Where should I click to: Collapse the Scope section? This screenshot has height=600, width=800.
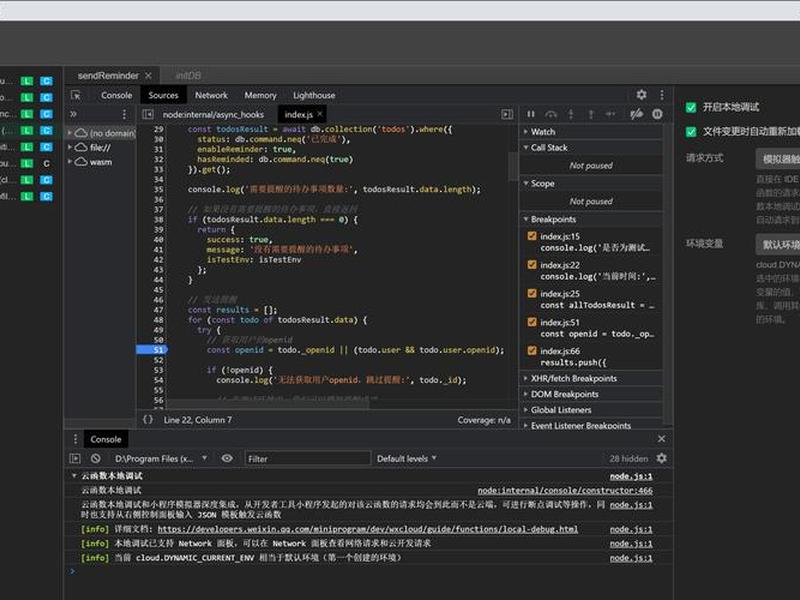point(592,183)
